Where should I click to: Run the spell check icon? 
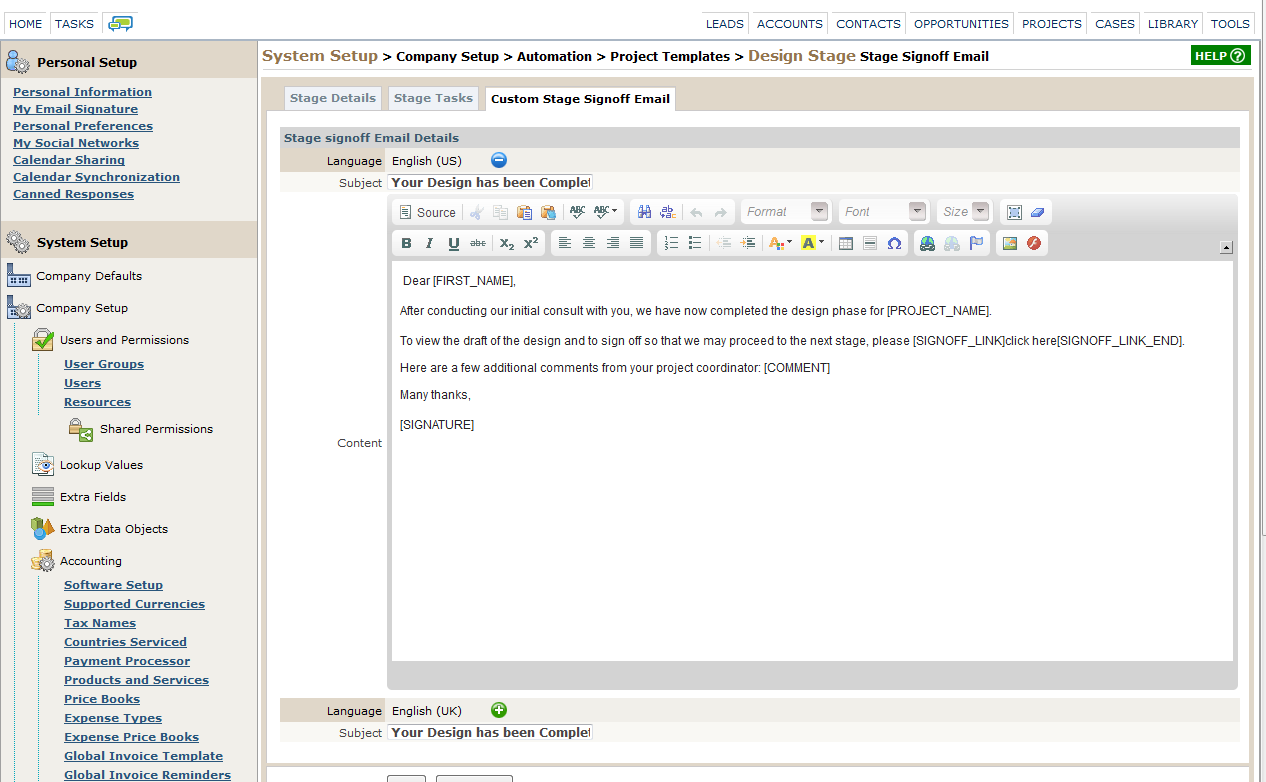(x=577, y=212)
